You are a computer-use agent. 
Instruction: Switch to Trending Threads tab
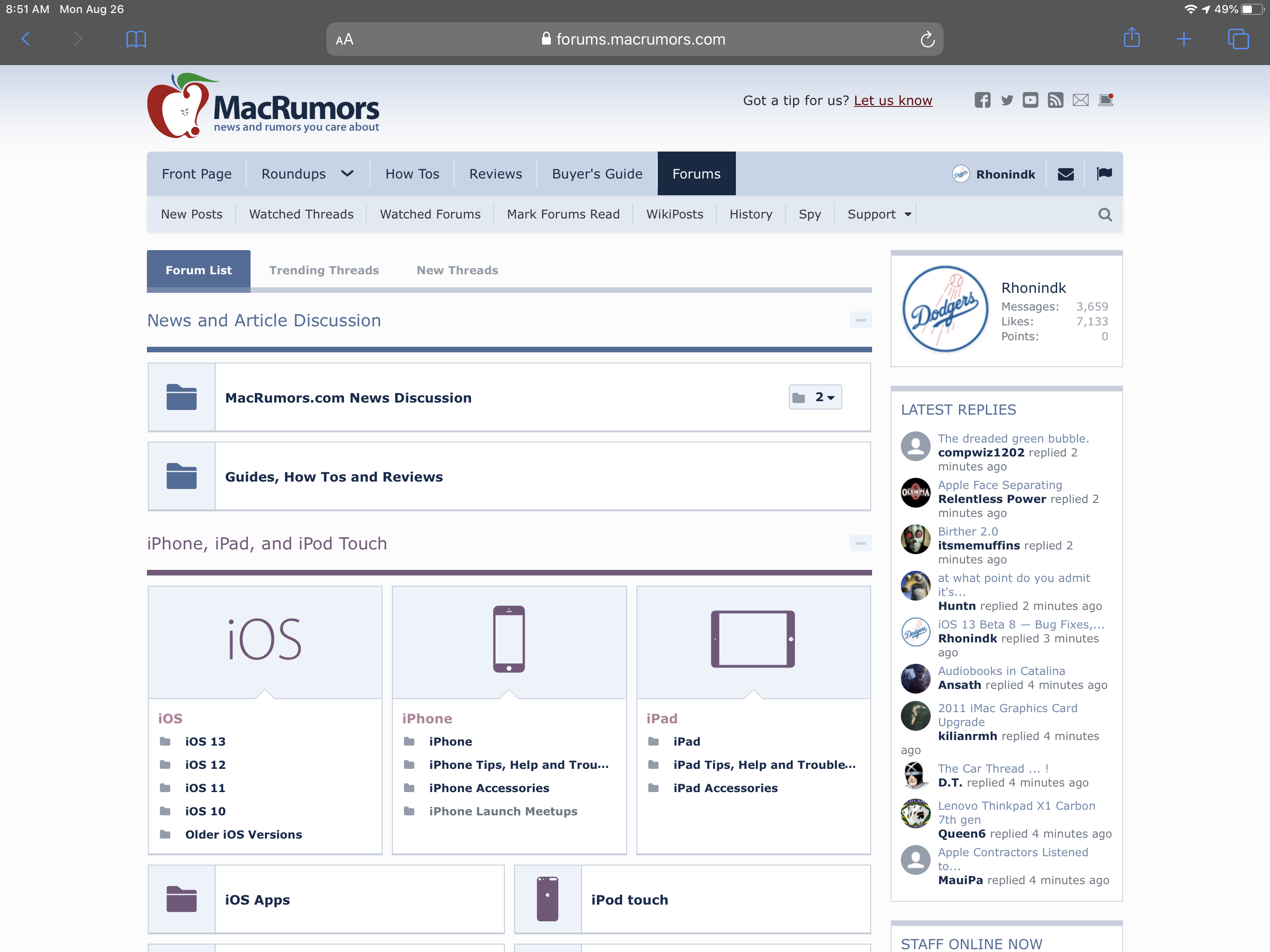click(324, 271)
